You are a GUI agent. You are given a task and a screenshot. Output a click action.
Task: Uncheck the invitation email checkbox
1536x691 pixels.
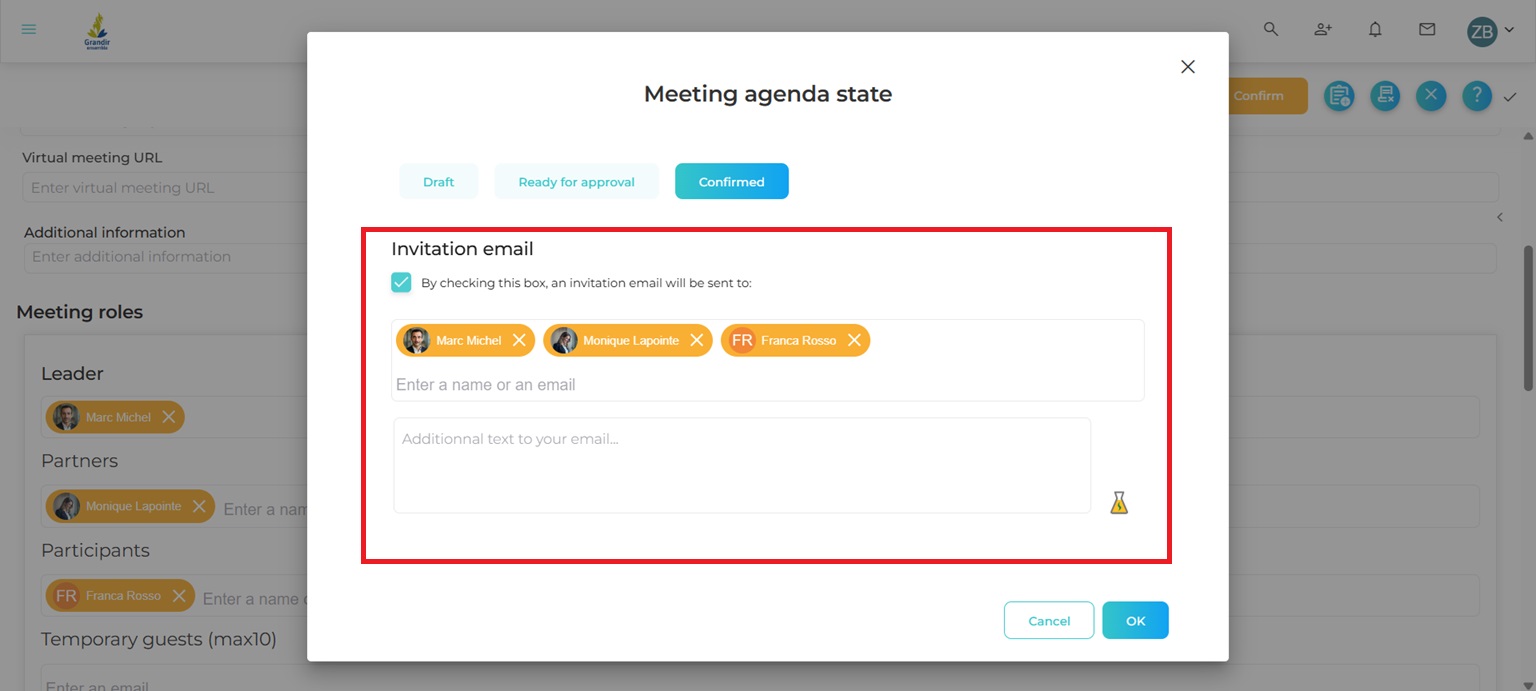(401, 282)
